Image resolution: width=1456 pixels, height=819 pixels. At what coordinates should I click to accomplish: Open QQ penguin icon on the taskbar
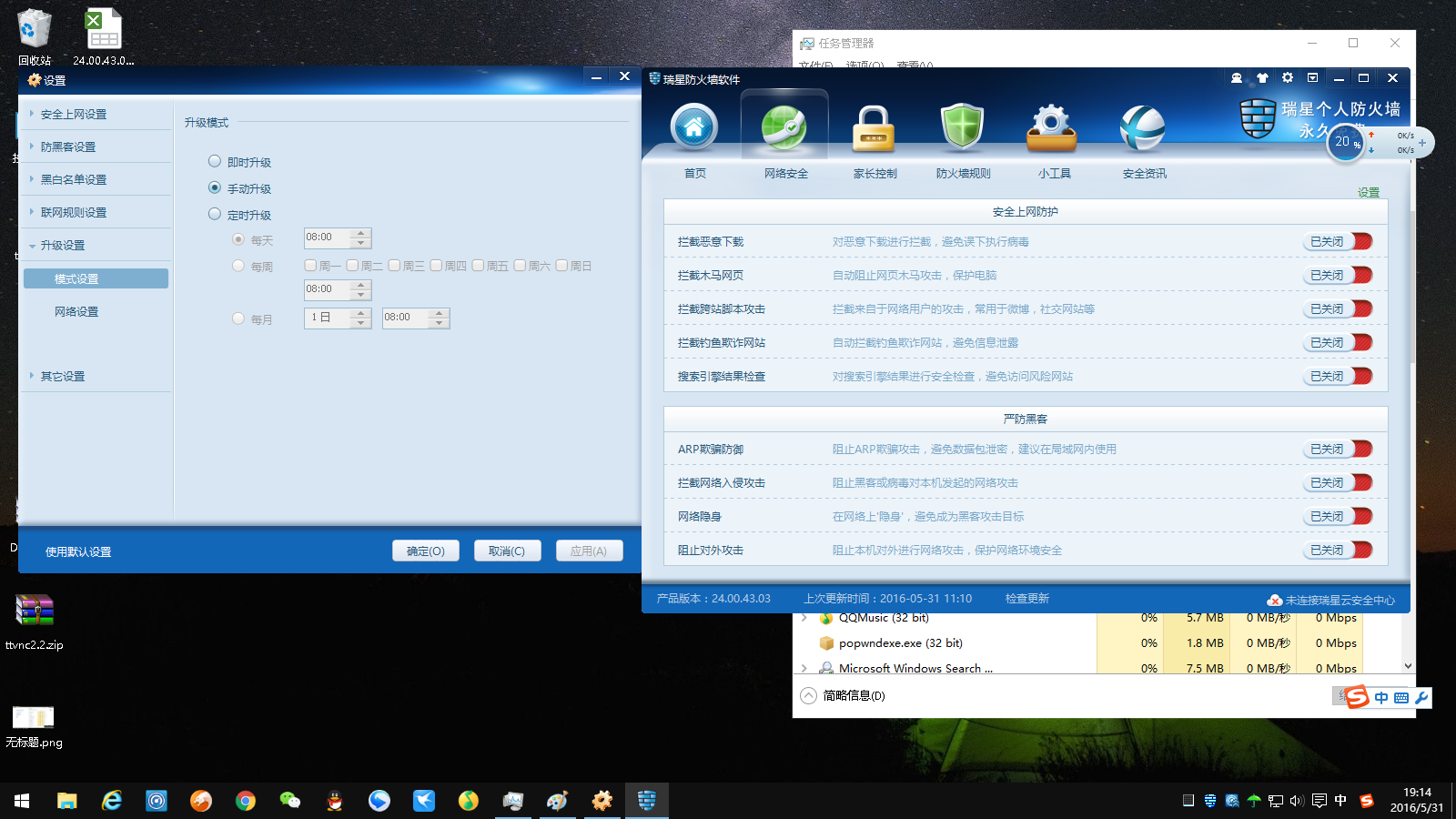(x=335, y=801)
